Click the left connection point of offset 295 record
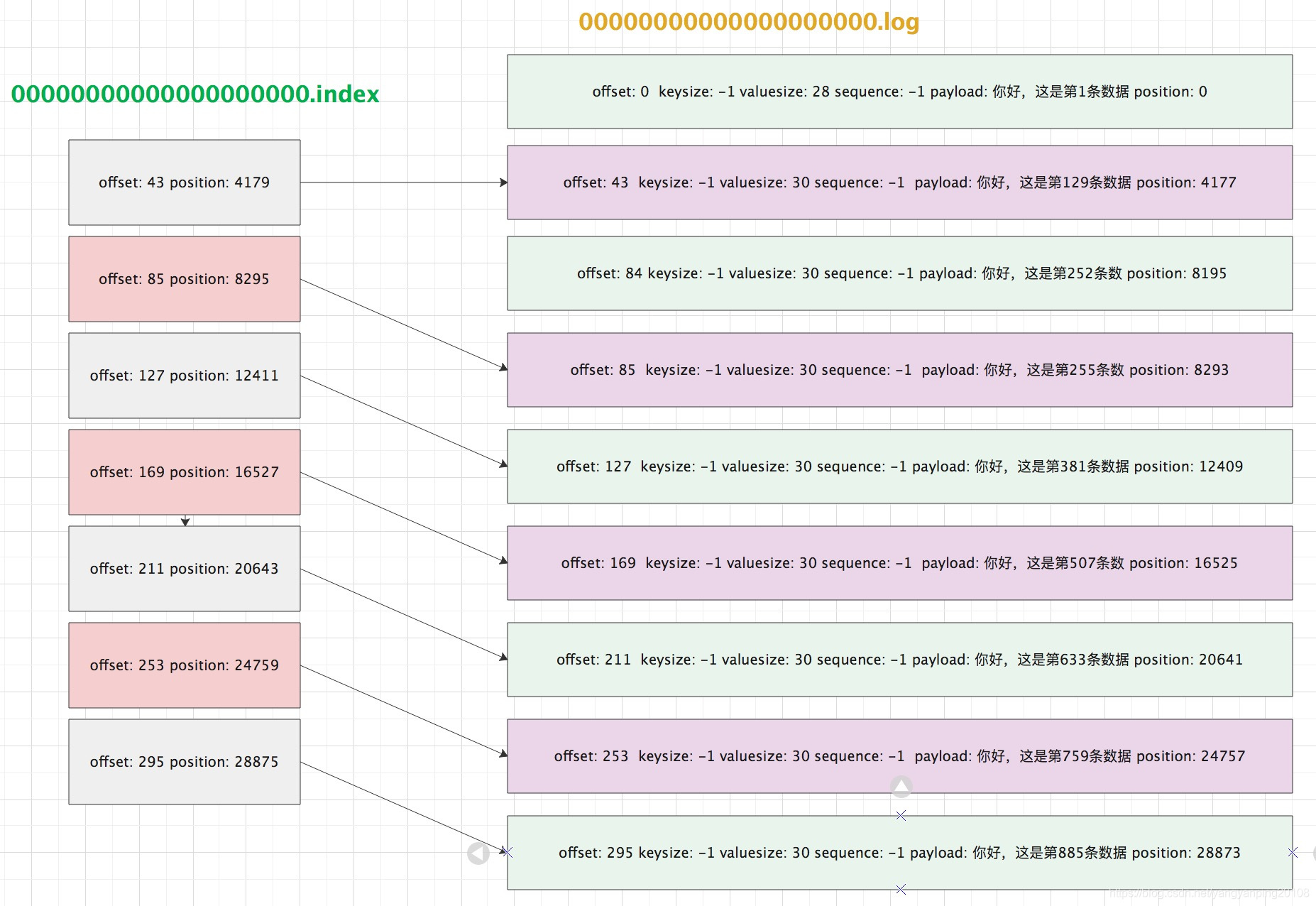 508,852
